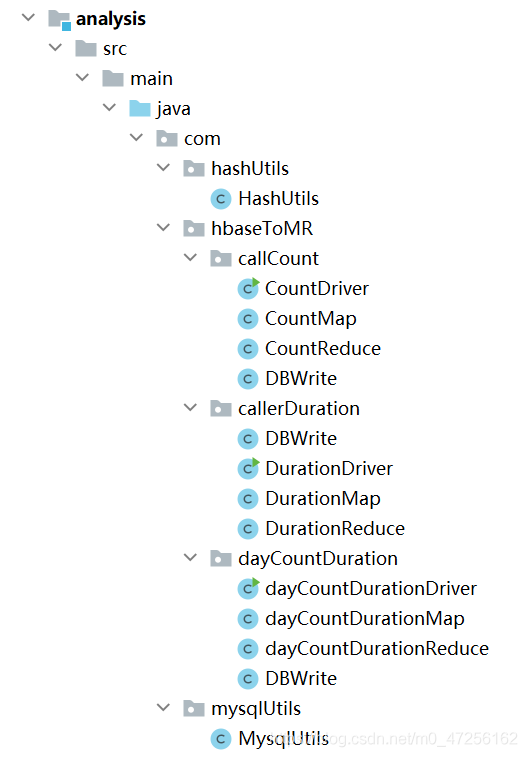Click the MysqlUtils class icon
This screenshot has width=527, height=757.
coord(221,739)
